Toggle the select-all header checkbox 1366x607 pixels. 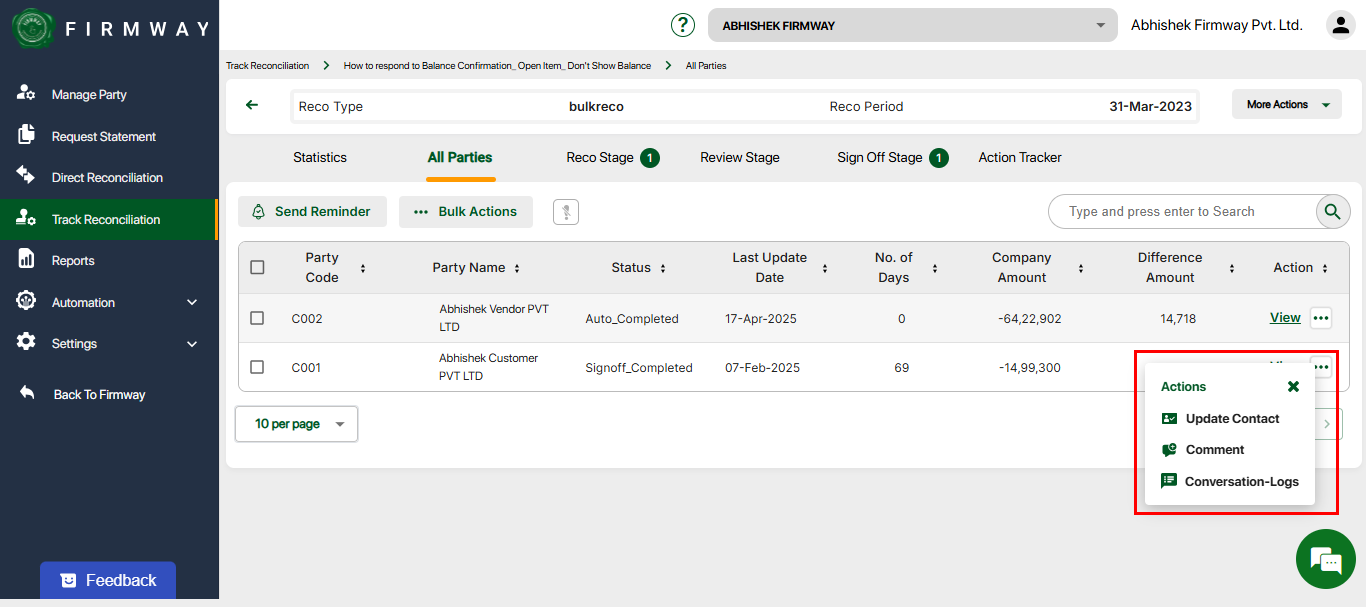[x=257, y=267]
